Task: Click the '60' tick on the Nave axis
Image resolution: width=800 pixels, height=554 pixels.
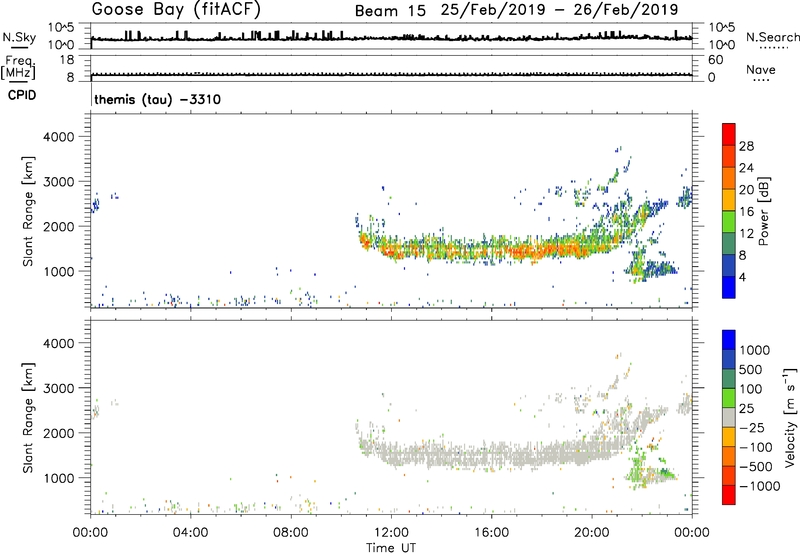Action: [715, 60]
